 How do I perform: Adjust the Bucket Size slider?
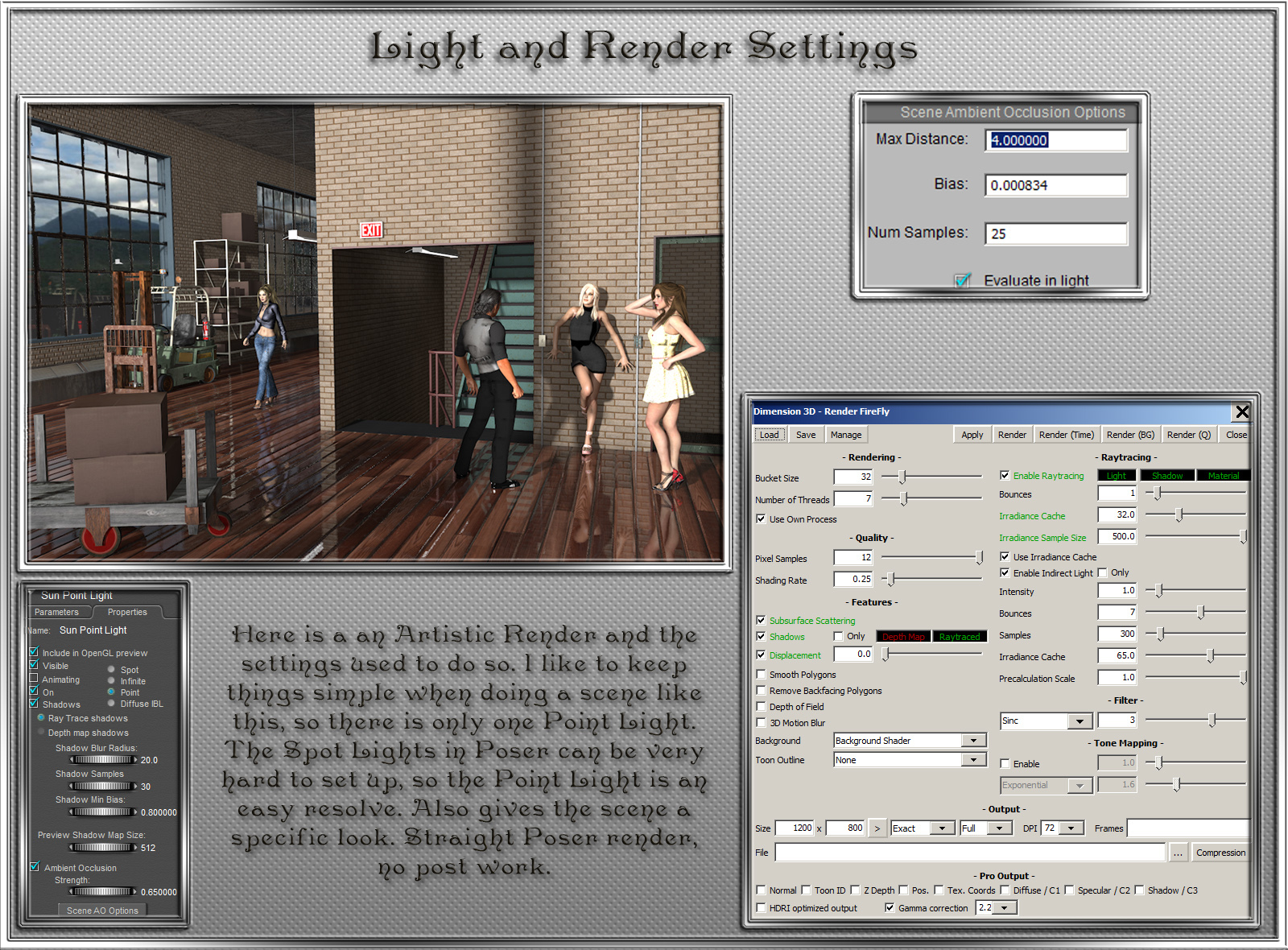pyautogui.click(x=931, y=477)
